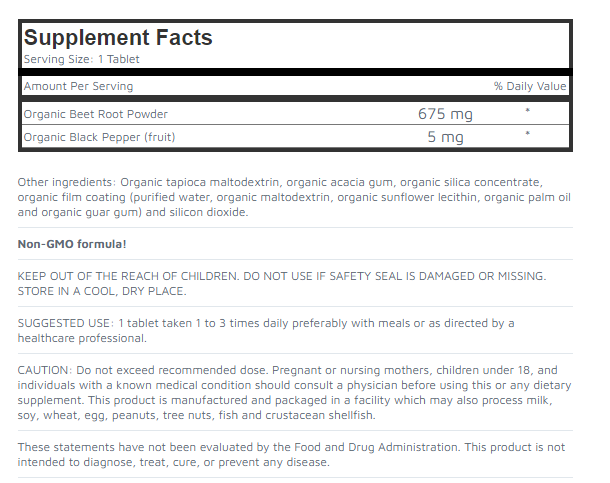This screenshot has height=483, width=610.
Task: Click the Amount Per Serving label
Action: tap(78, 86)
